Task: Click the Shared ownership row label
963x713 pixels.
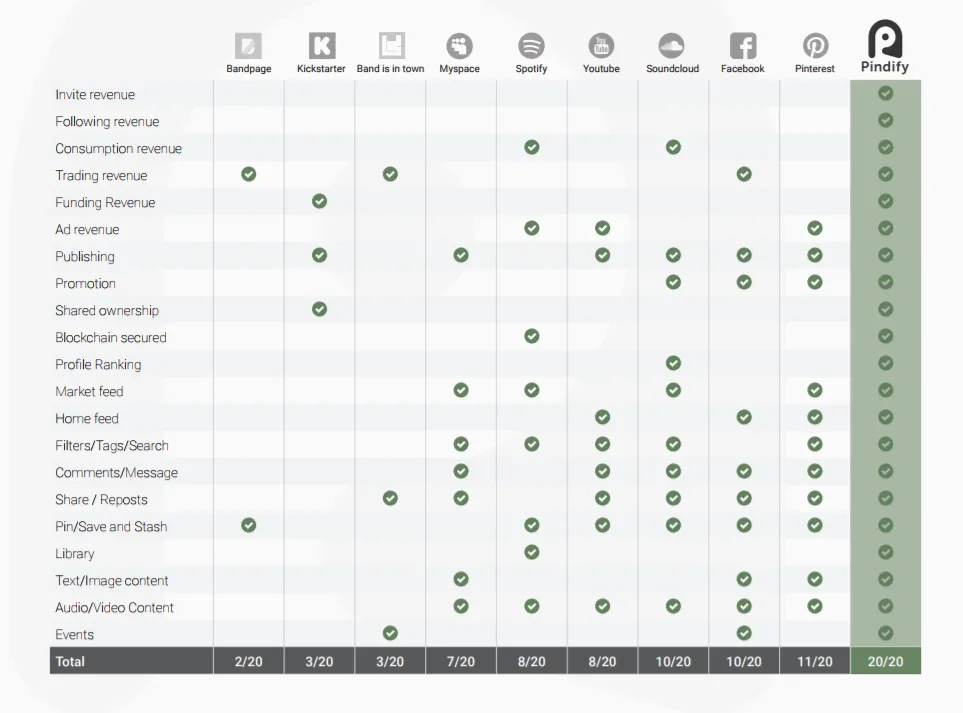Action: coord(107,311)
